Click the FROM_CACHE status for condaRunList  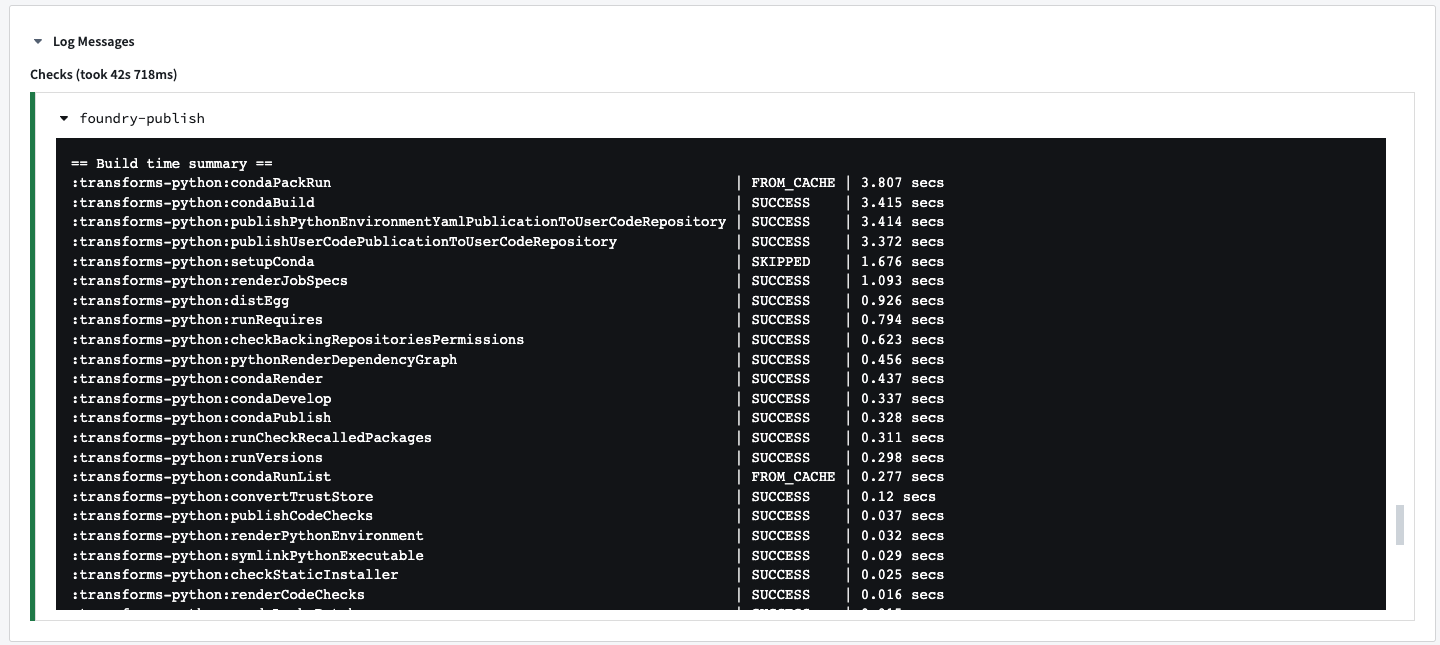pos(793,477)
